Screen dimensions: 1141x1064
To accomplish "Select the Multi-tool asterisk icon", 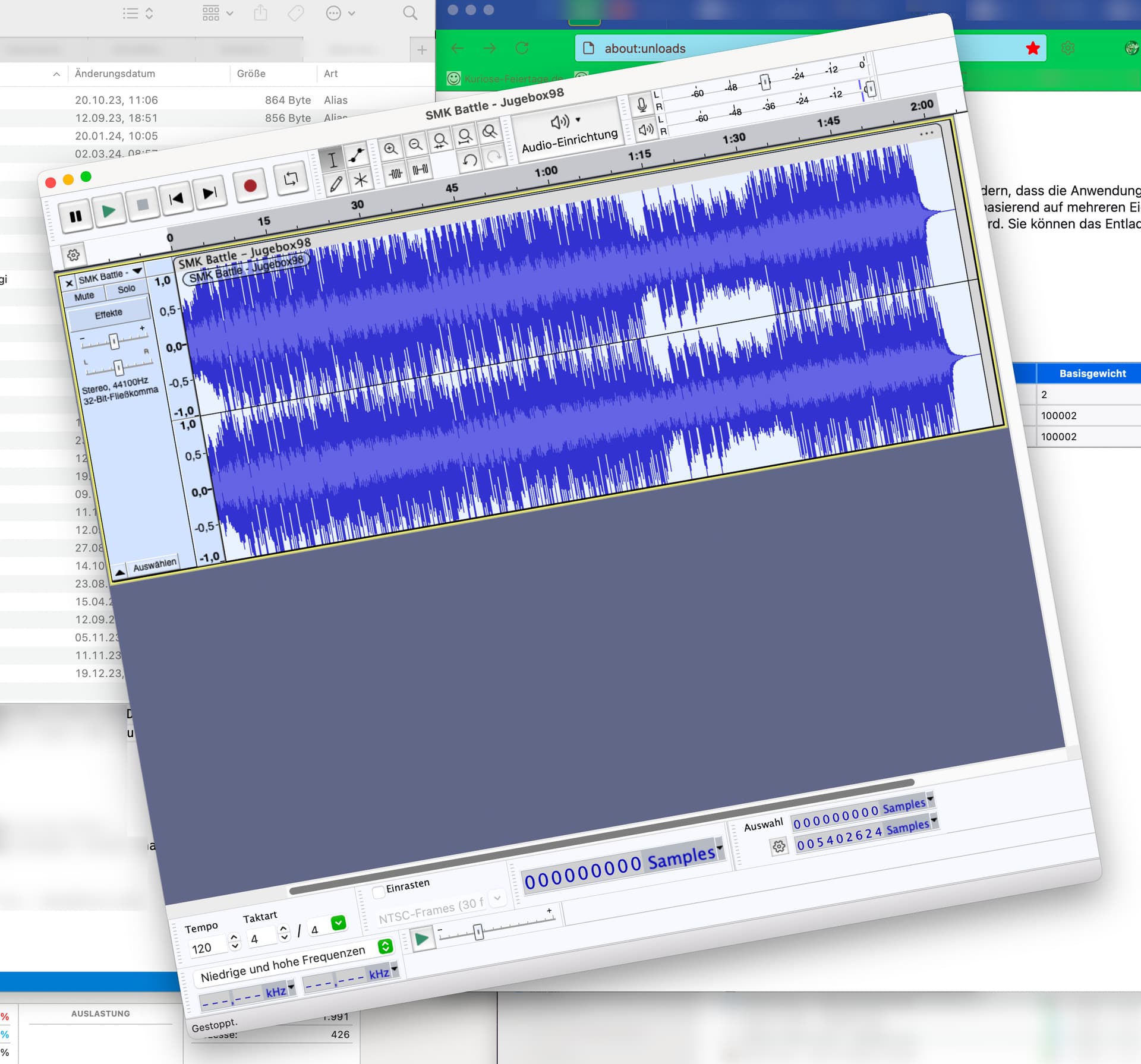I will point(361,180).
